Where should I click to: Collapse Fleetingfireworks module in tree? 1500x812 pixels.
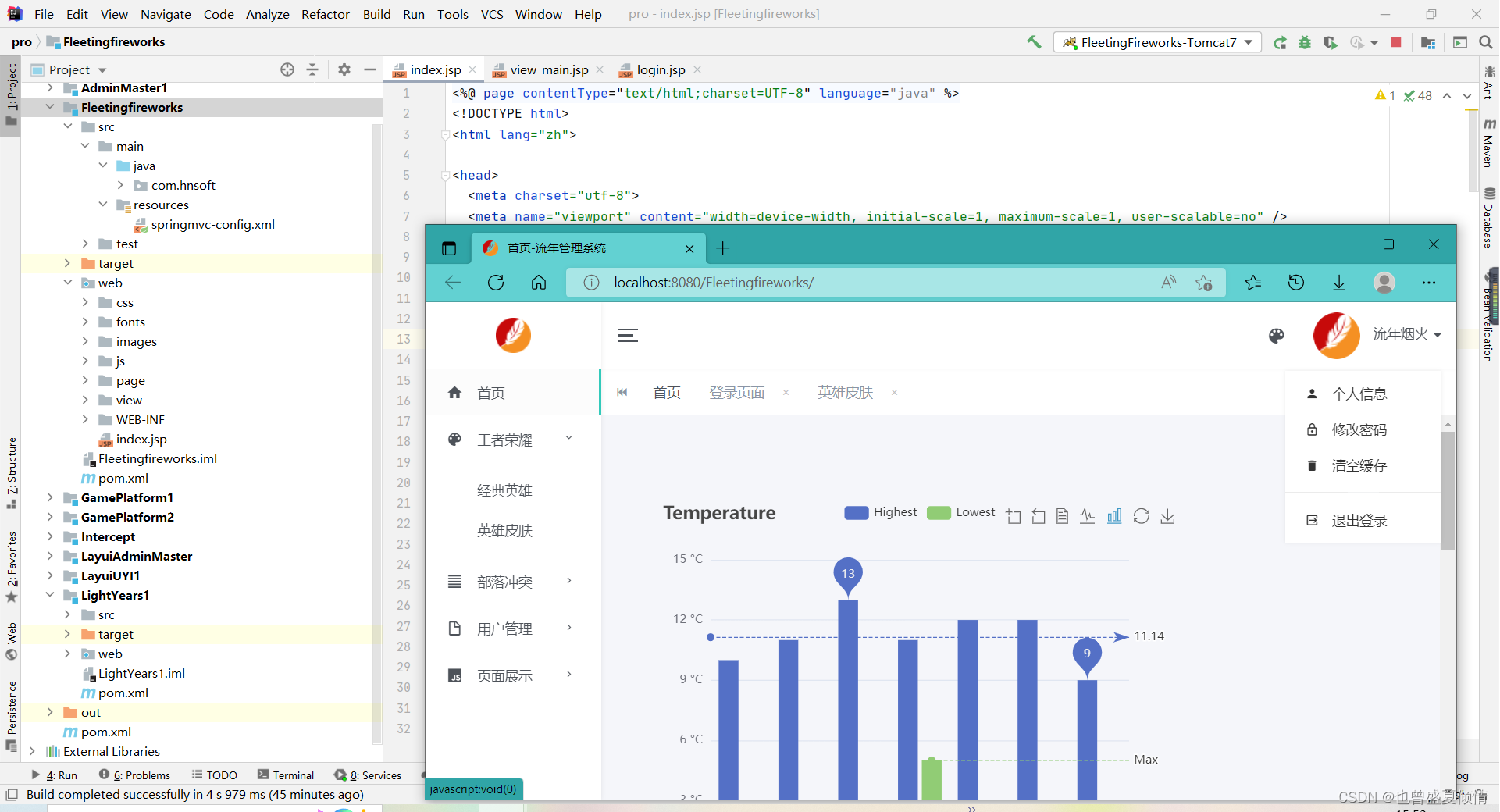pyautogui.click(x=50, y=107)
